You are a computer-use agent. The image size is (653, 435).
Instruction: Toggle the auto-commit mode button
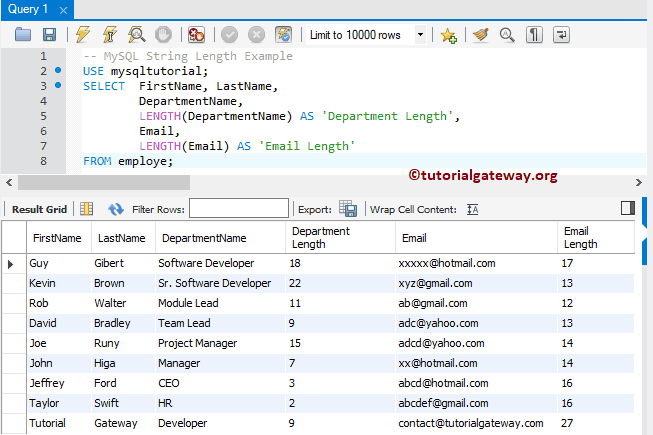pyautogui.click(x=284, y=35)
